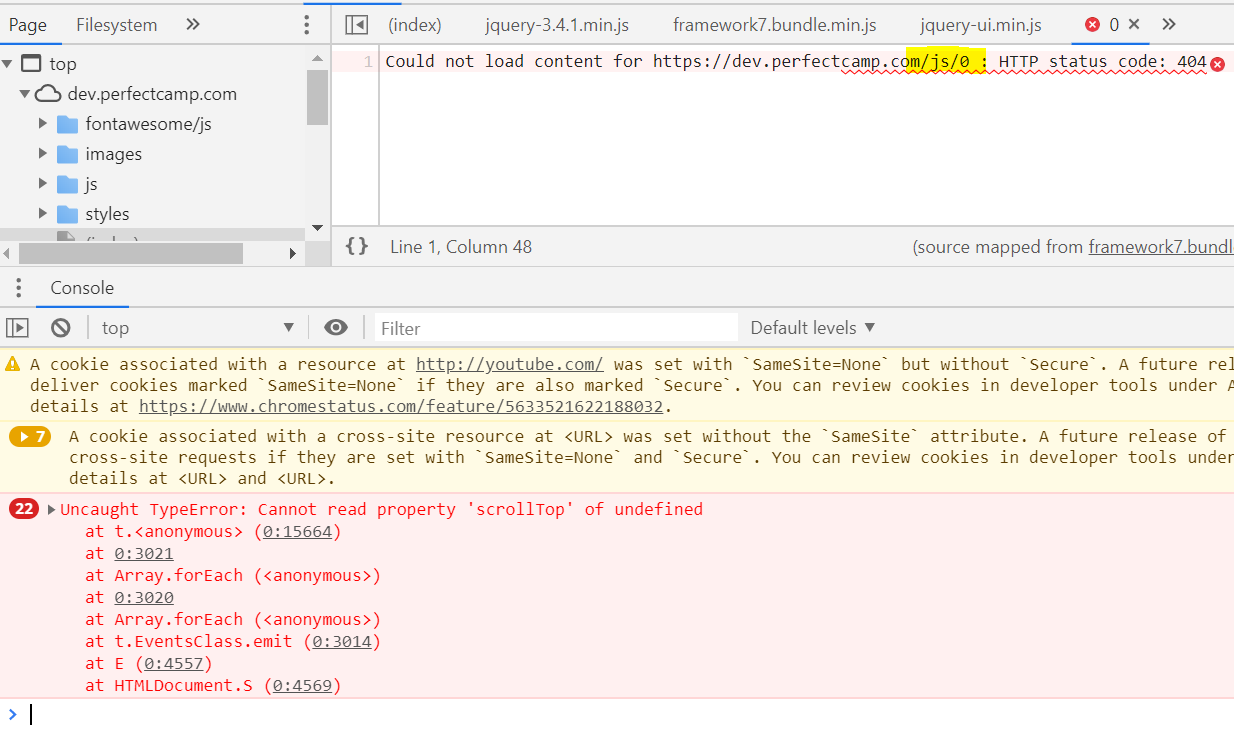This screenshot has height=734, width=1234.
Task: Show more navigator tabs
Action: coord(193,24)
